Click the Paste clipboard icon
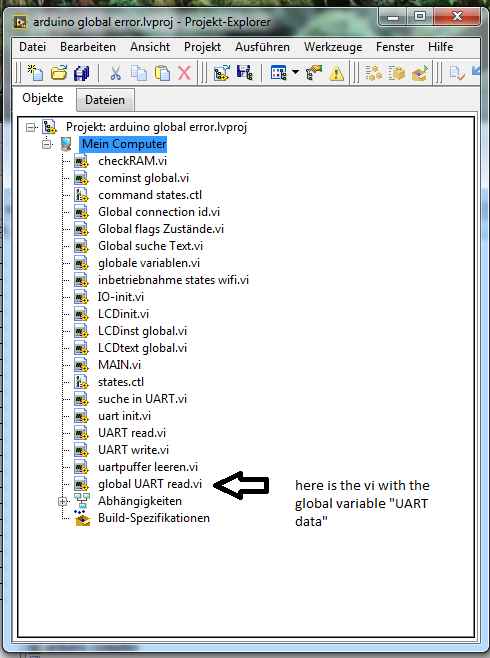Screen dimensions: 490x658 click(162, 73)
